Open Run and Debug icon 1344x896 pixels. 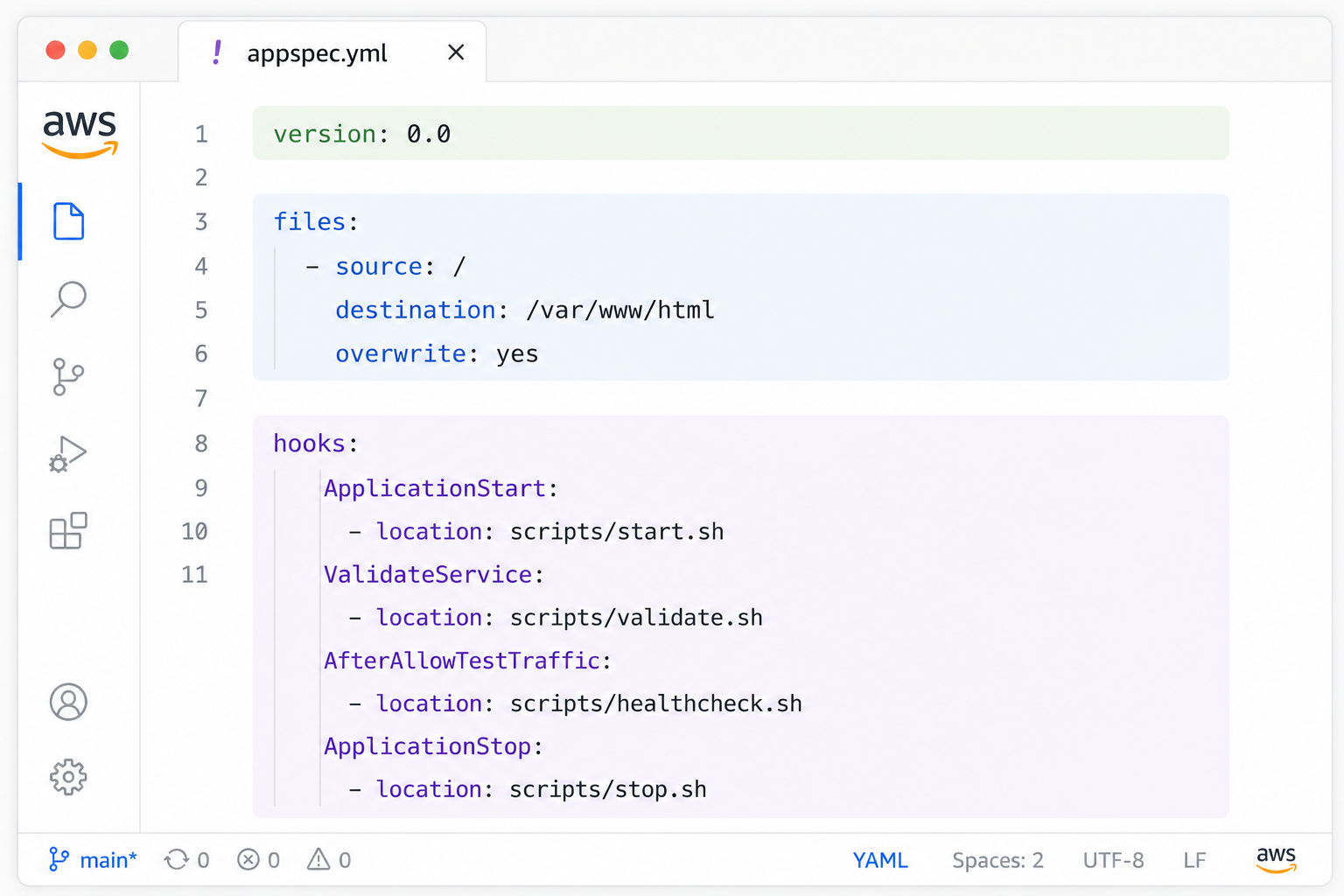(x=68, y=453)
